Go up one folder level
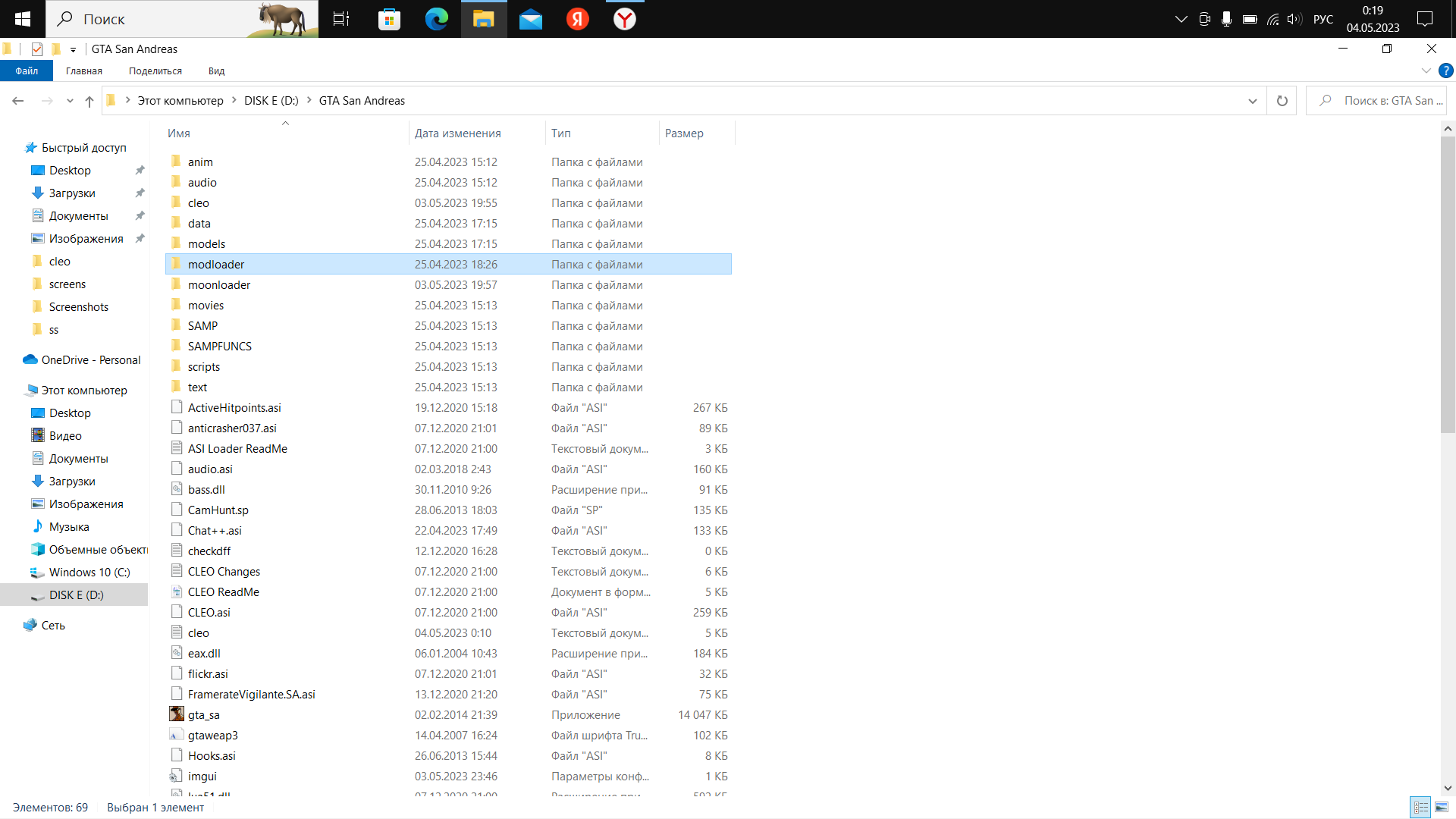 [89, 101]
